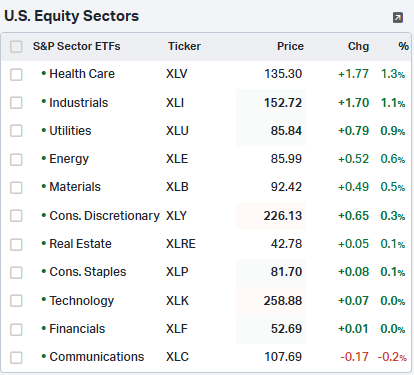Check the select-all box in the header row
Viewport: 414px width, 375px height.
pyautogui.click(x=16, y=47)
